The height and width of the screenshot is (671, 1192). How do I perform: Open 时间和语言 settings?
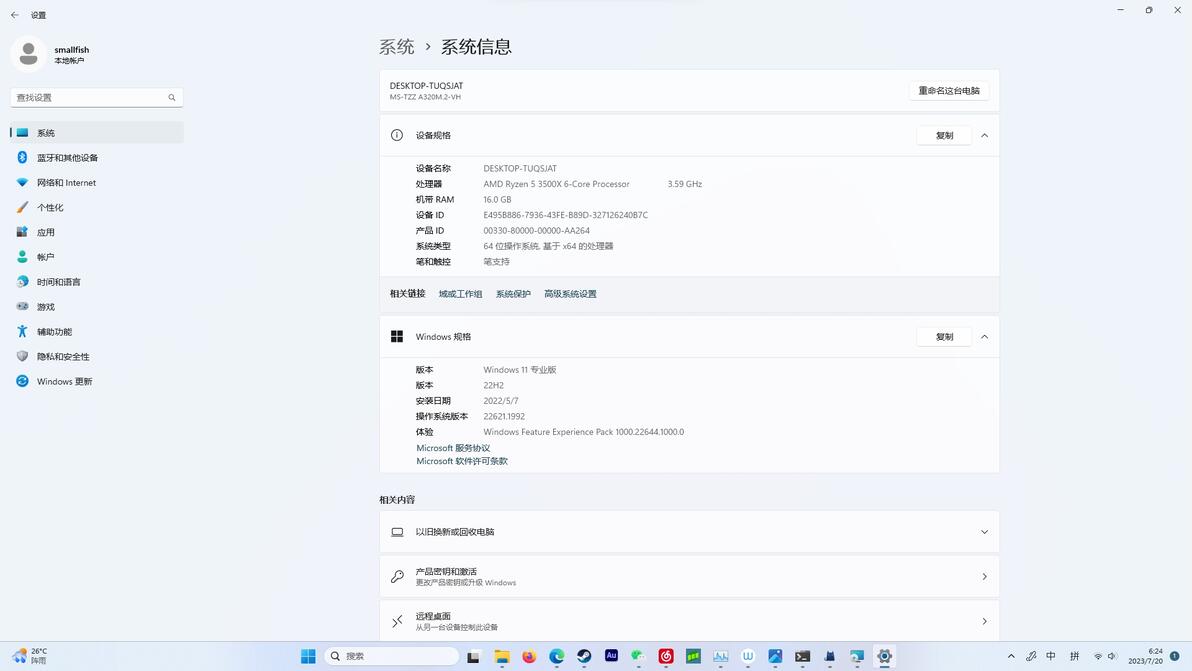click(97, 282)
